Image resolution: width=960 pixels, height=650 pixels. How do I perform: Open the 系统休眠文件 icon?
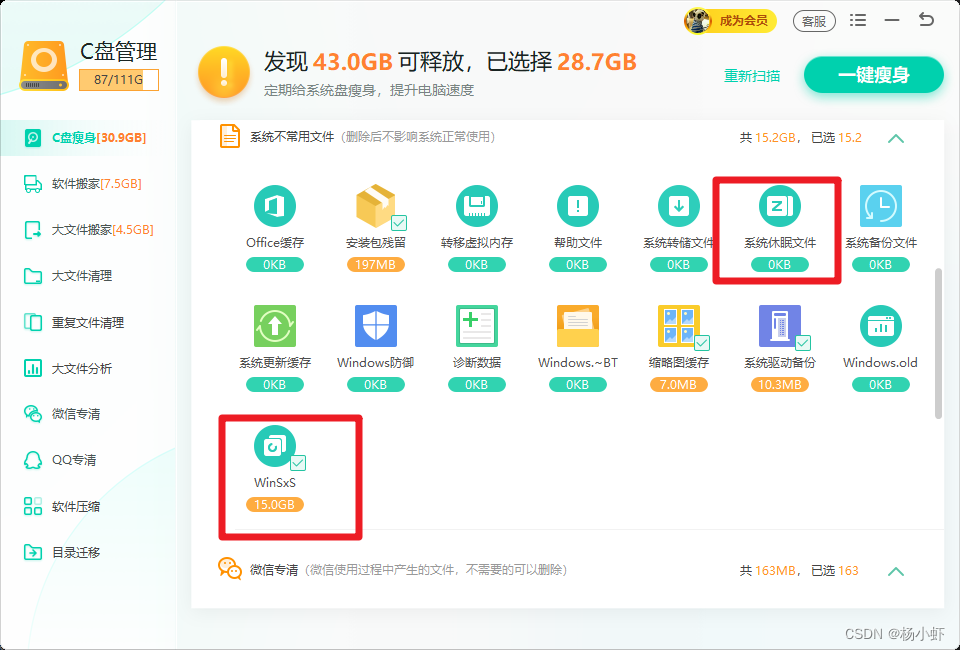point(779,206)
